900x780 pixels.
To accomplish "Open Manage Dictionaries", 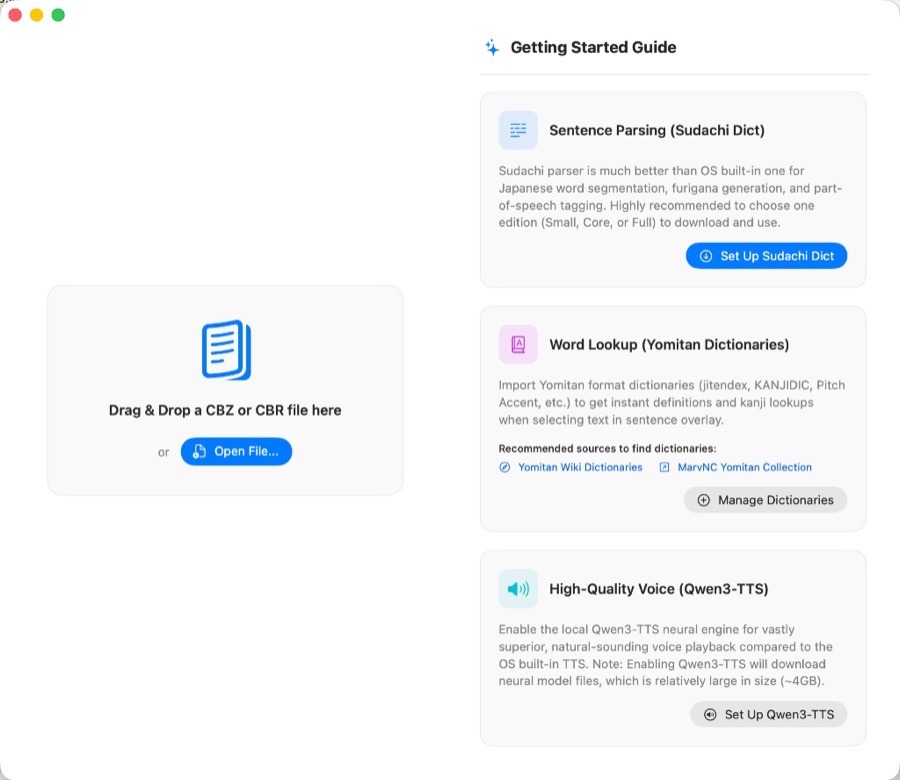I will [x=765, y=500].
